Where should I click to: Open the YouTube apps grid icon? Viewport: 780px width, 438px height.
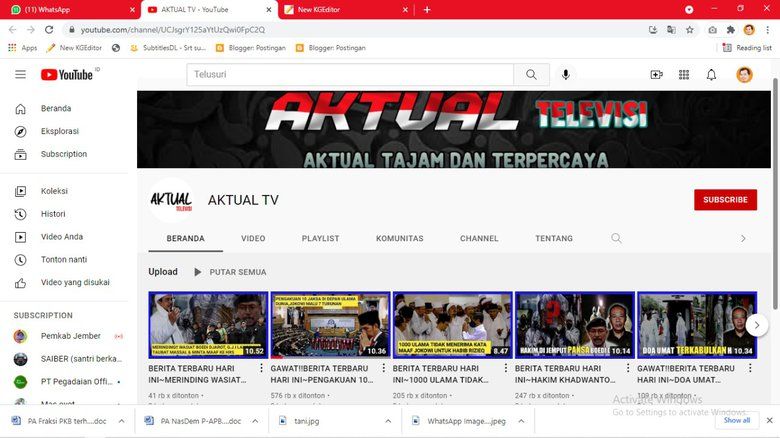point(684,75)
